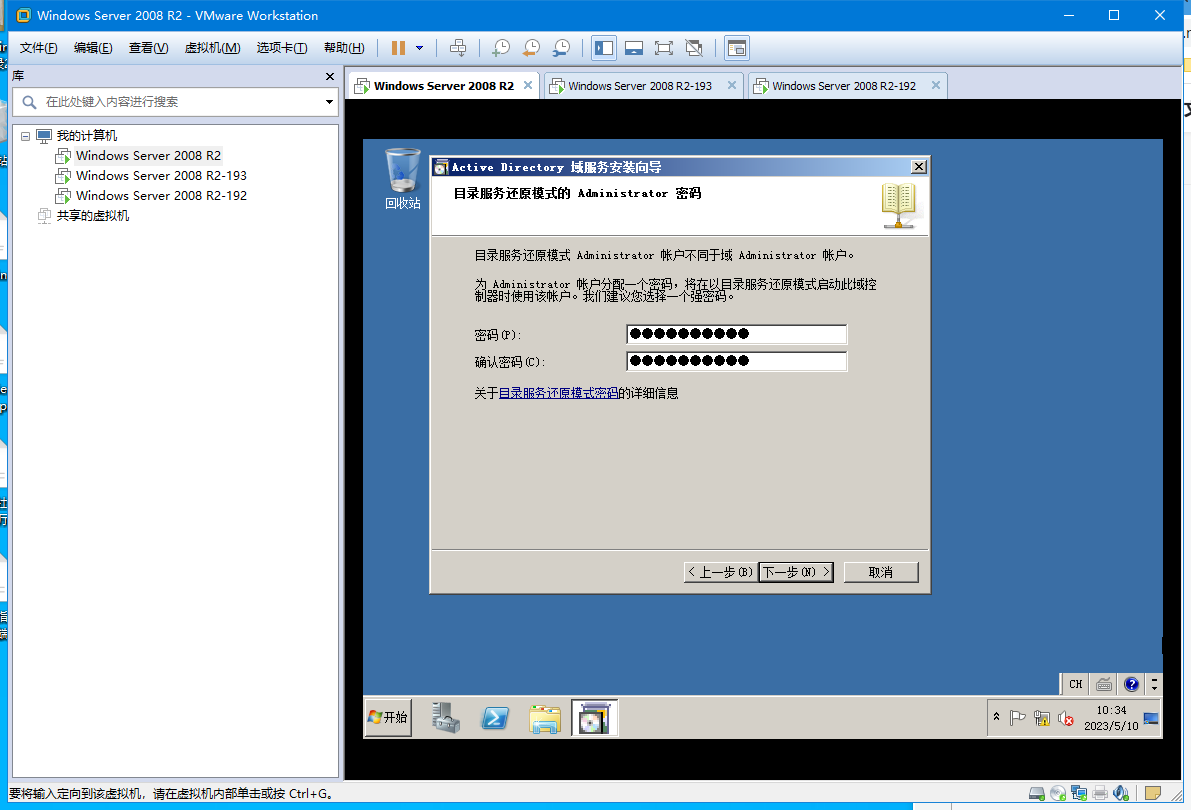The width and height of the screenshot is (1191, 810).
Task: Click the VMware printer status icon
Action: pyautogui.click(x=1100, y=793)
